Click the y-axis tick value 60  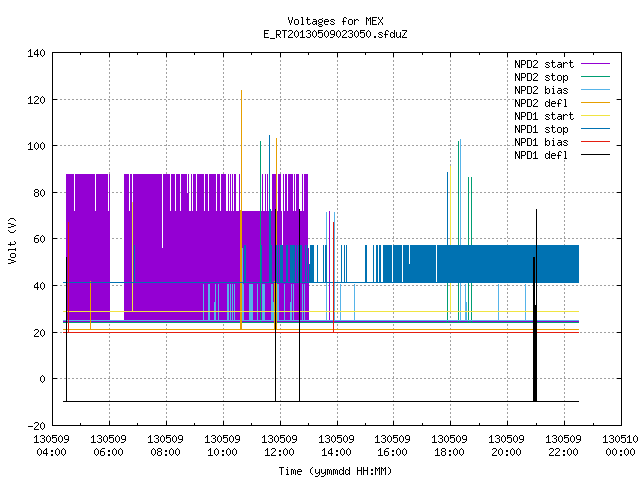(x=40, y=239)
